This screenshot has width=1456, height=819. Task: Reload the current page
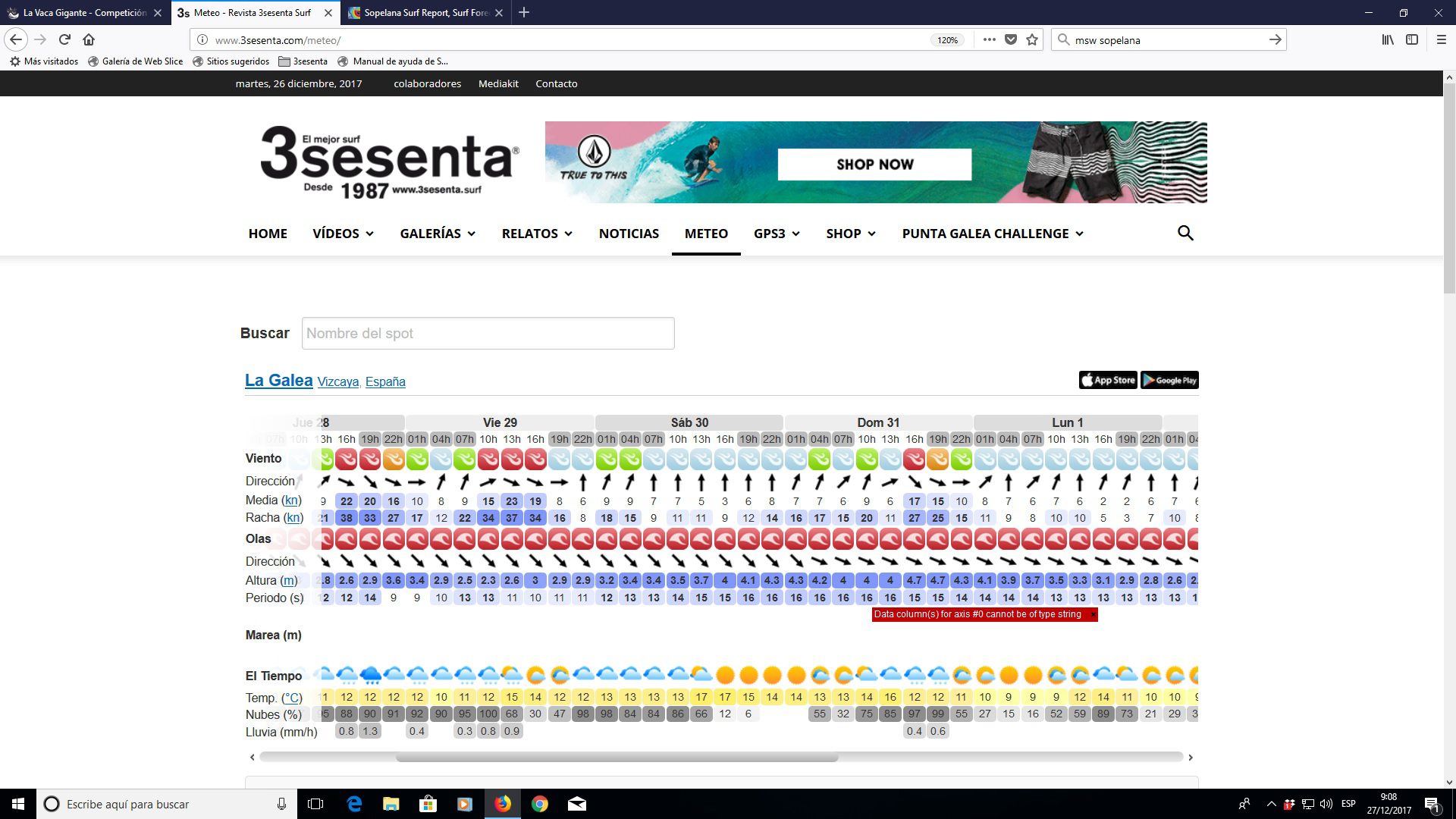point(64,39)
